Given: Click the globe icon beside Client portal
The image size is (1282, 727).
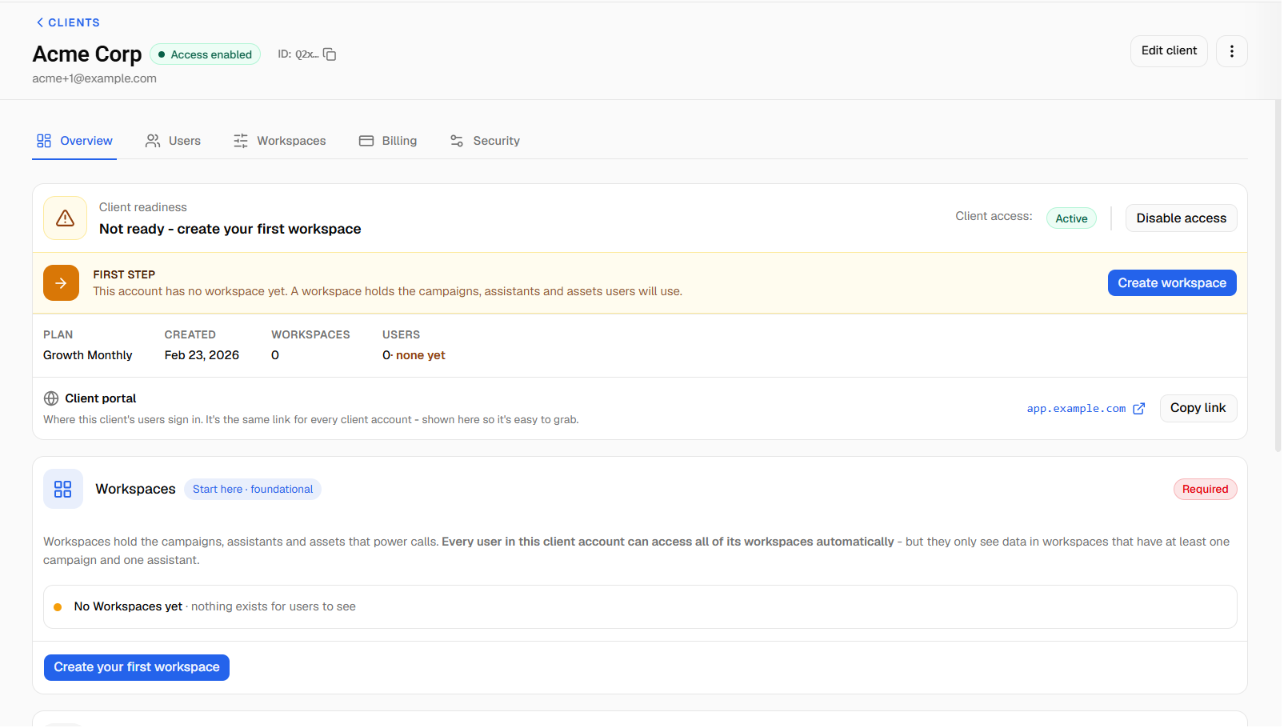Looking at the screenshot, I should [x=51, y=398].
